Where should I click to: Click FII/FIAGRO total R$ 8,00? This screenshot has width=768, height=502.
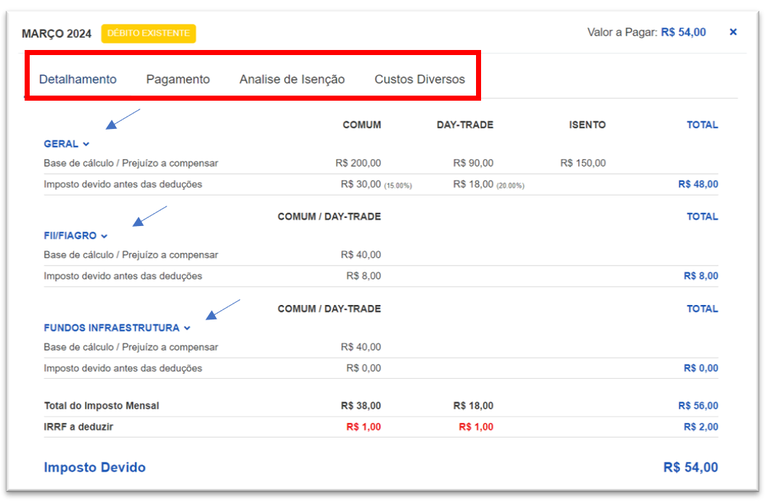701,276
